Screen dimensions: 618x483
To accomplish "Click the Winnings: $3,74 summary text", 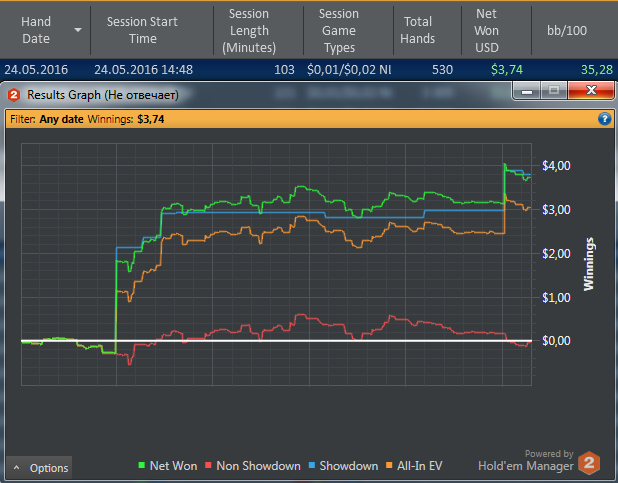I will [x=126, y=119].
